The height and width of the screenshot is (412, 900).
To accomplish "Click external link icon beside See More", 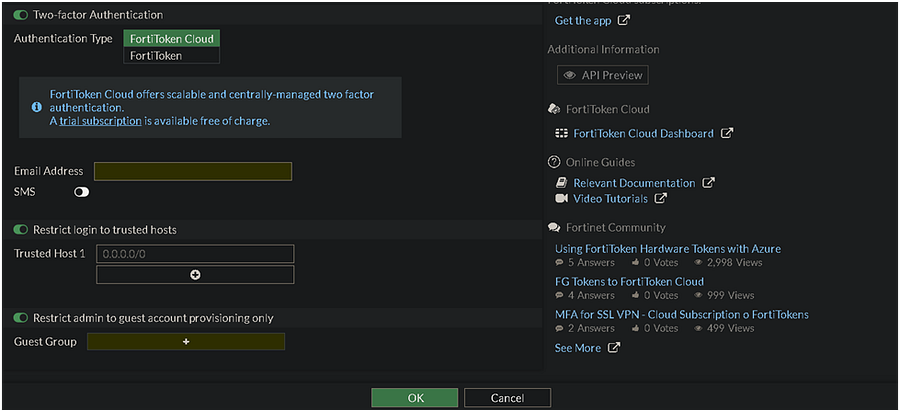I will 614,348.
